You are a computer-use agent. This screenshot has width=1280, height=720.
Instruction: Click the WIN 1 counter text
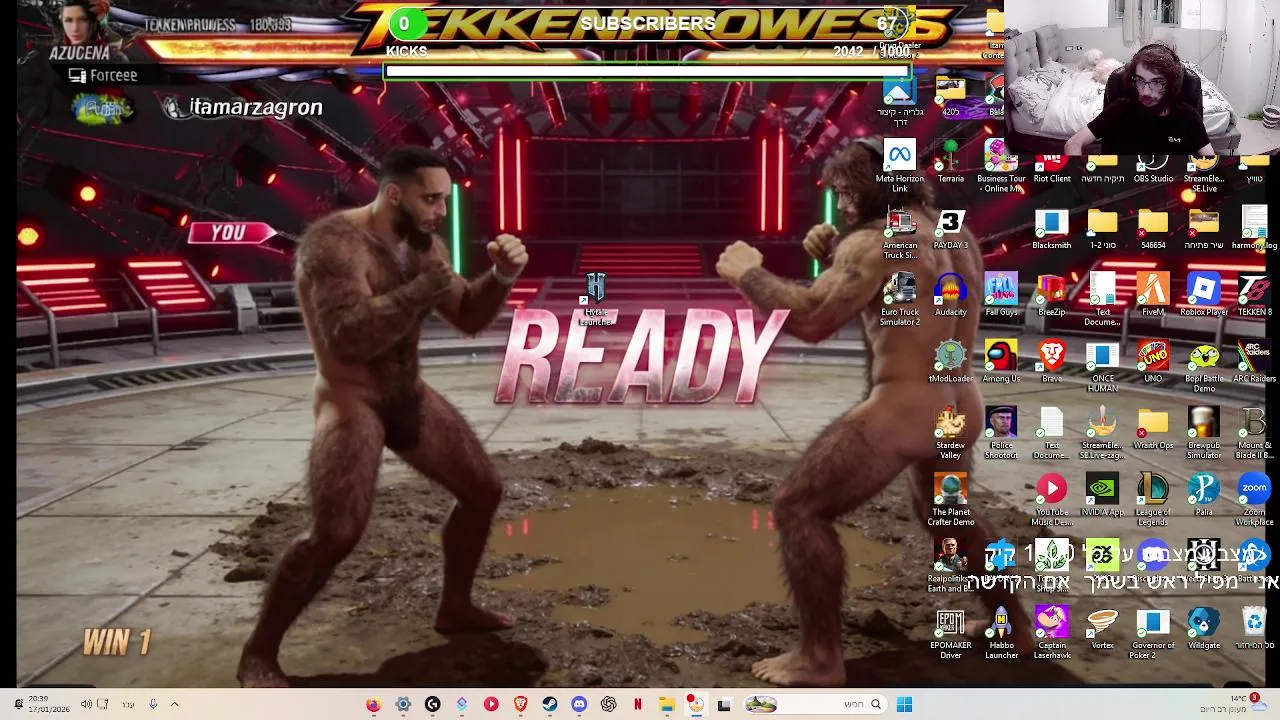coord(117,642)
